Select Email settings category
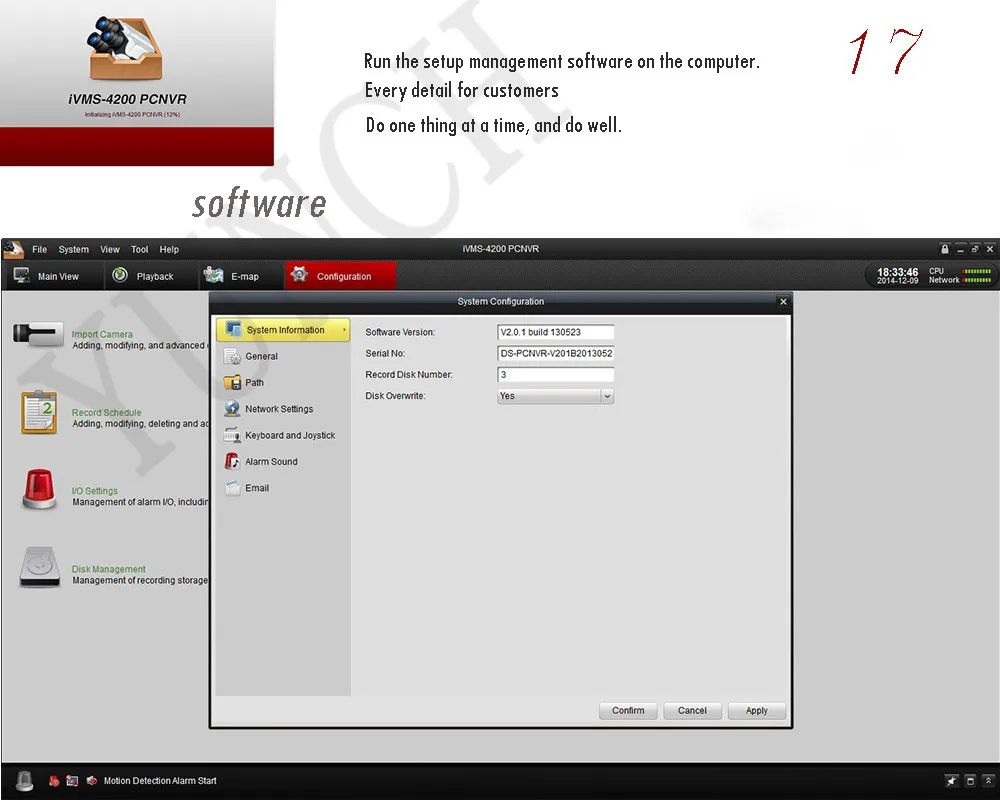 point(283,488)
